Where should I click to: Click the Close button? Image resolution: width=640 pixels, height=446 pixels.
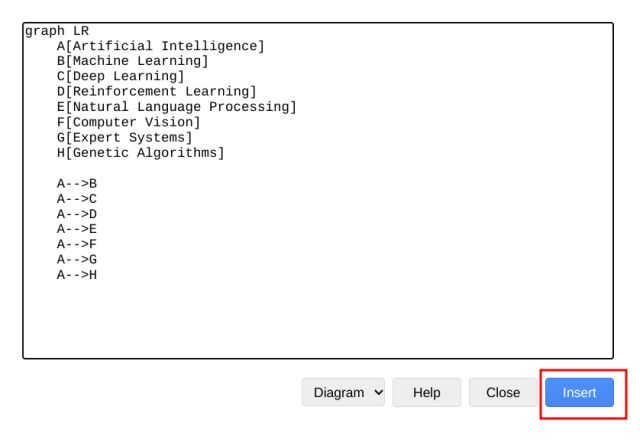coord(502,393)
